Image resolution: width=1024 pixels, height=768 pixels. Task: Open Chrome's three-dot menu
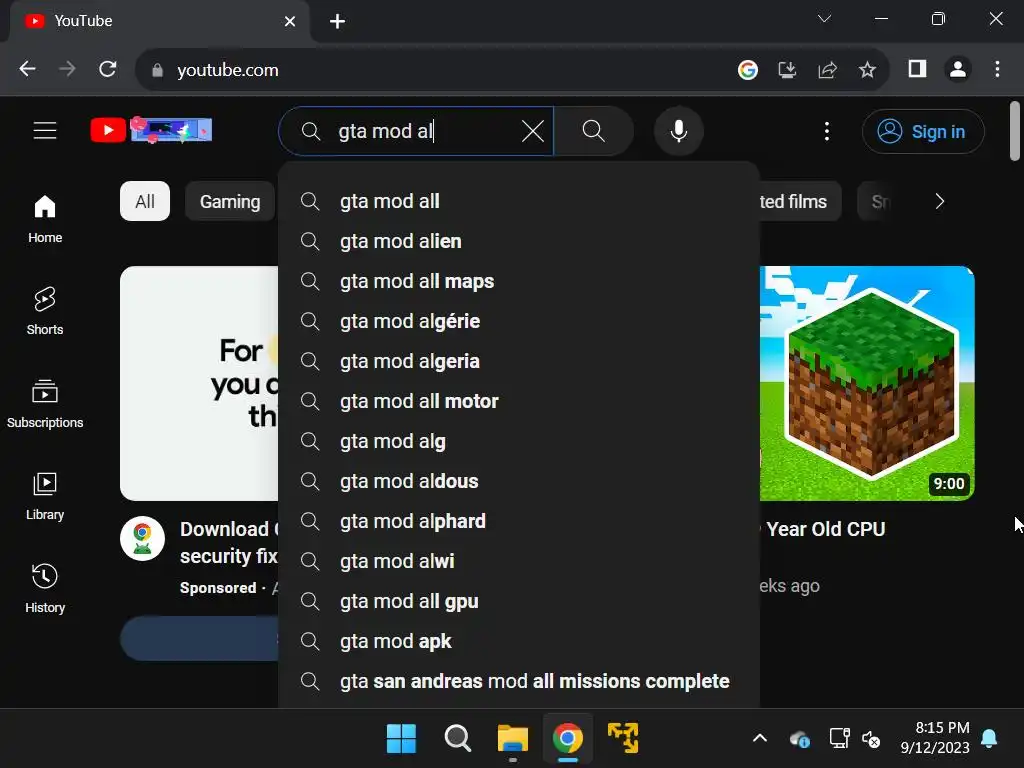[997, 69]
